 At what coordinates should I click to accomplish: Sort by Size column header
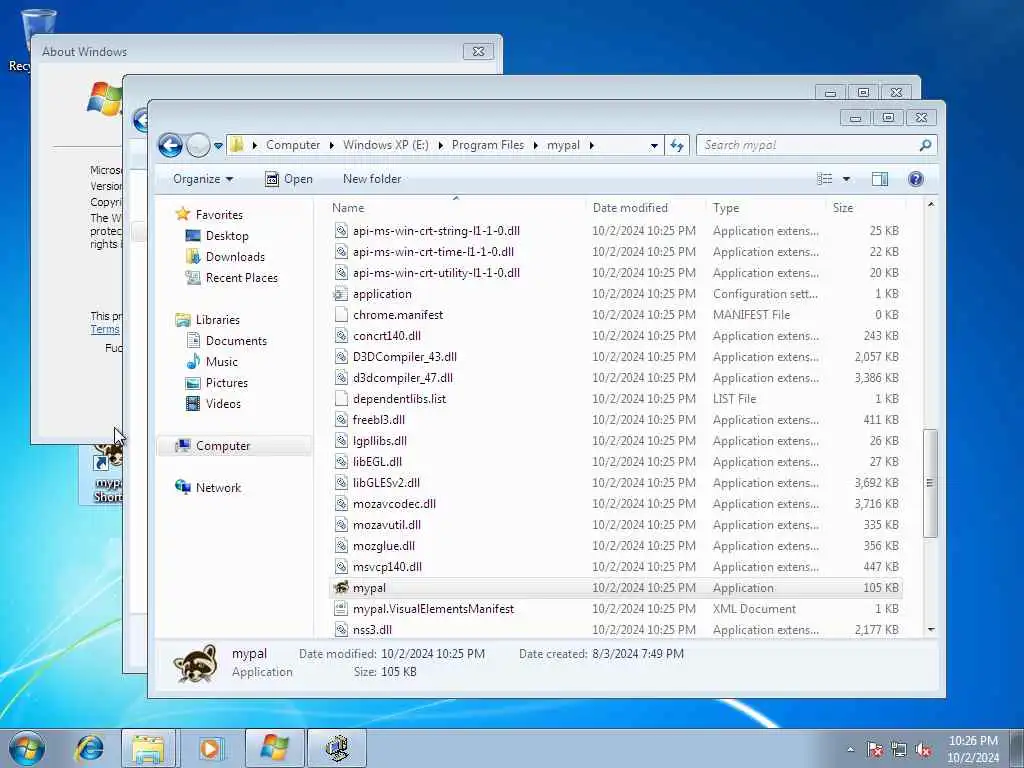pyautogui.click(x=842, y=208)
